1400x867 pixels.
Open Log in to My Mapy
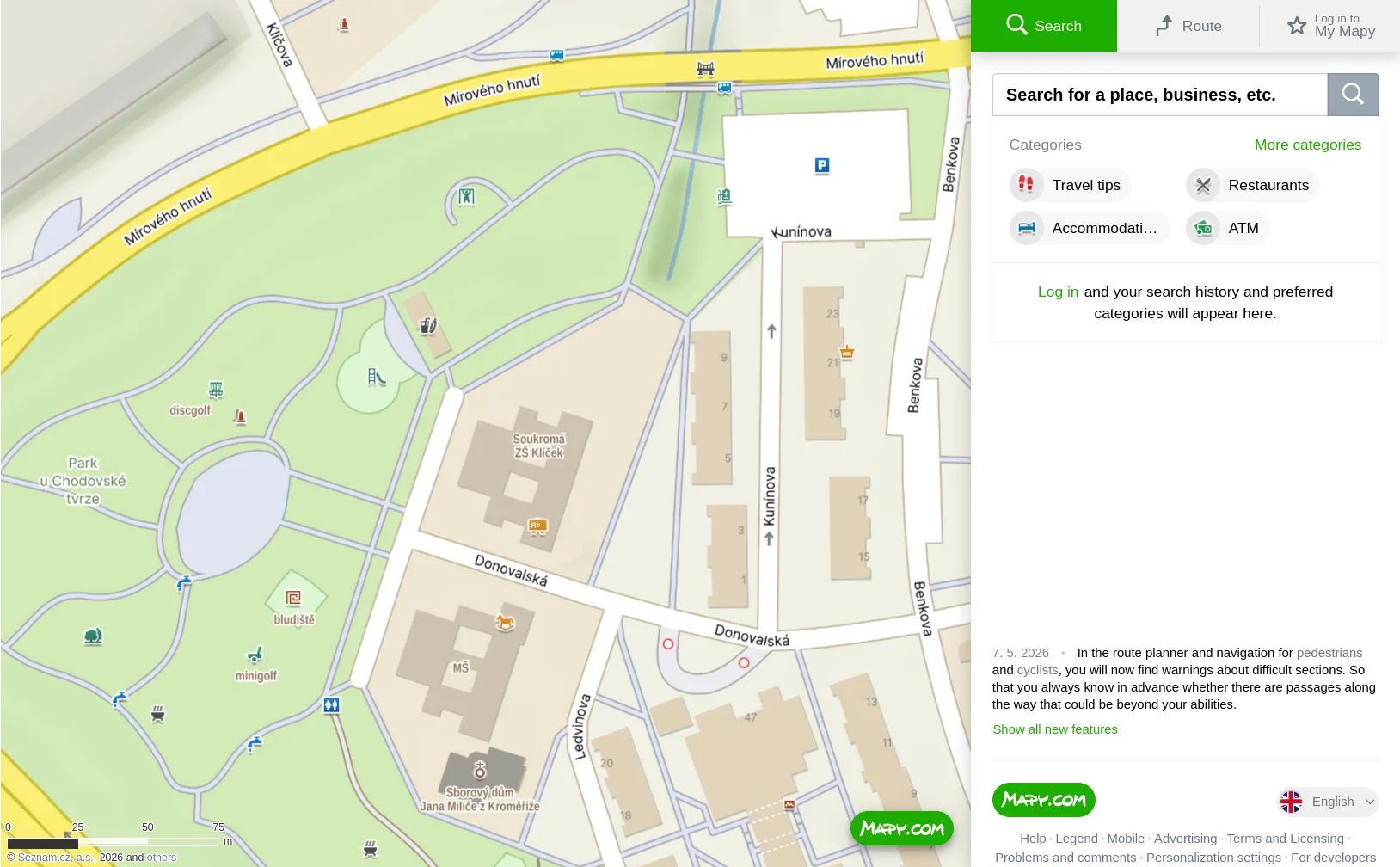[x=1330, y=26]
